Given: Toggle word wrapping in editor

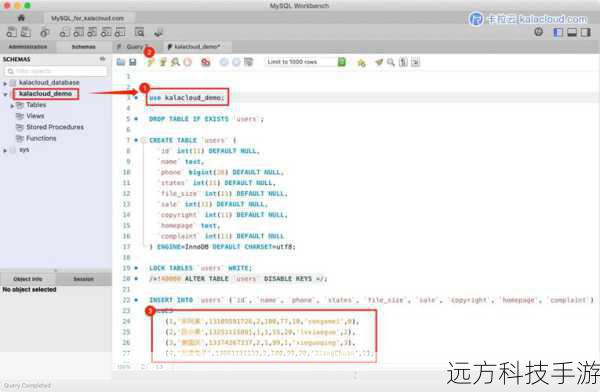Looking at the screenshot, I should click(416, 62).
